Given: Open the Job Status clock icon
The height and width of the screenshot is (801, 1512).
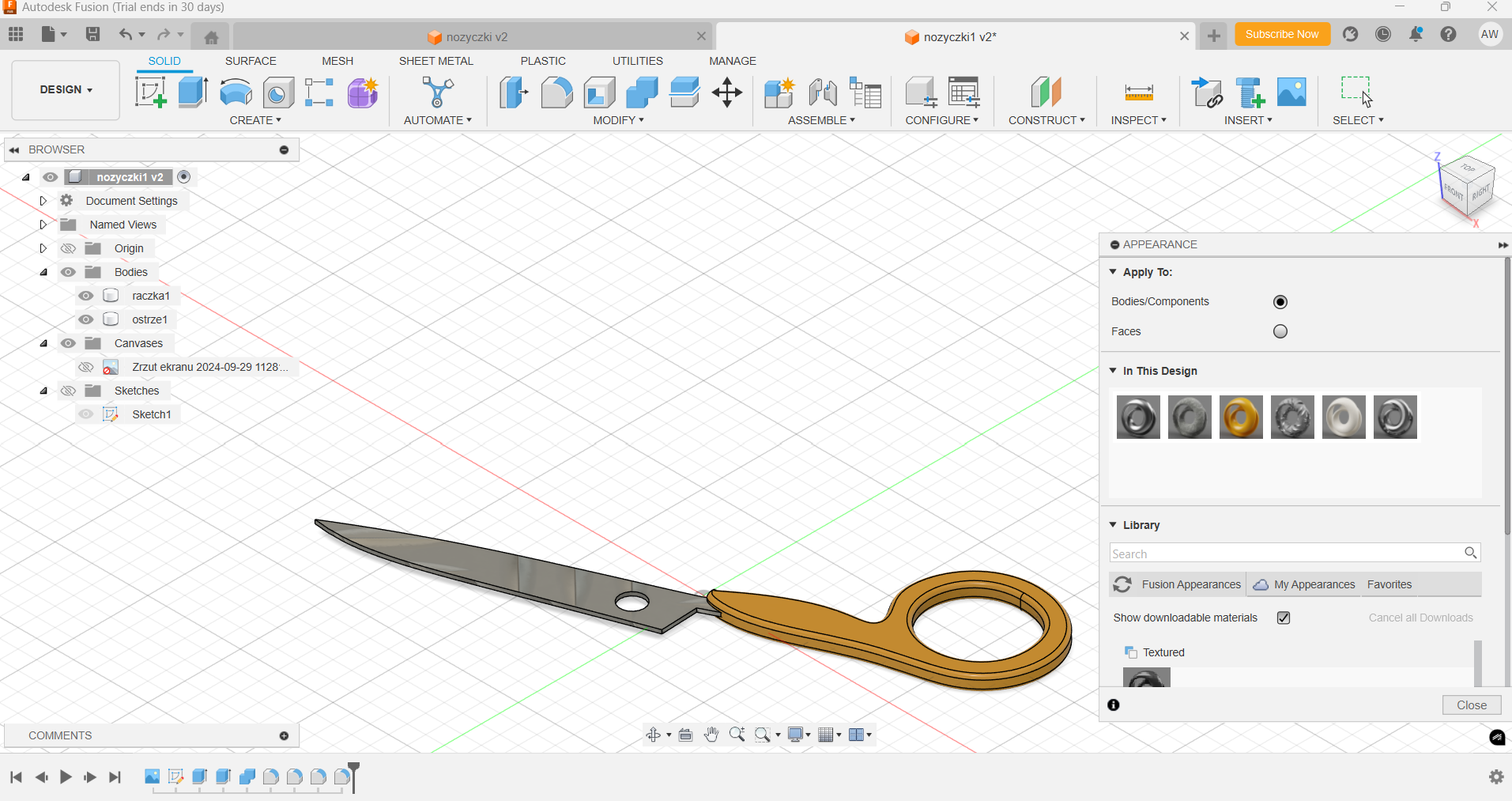Looking at the screenshot, I should coord(1383,34).
